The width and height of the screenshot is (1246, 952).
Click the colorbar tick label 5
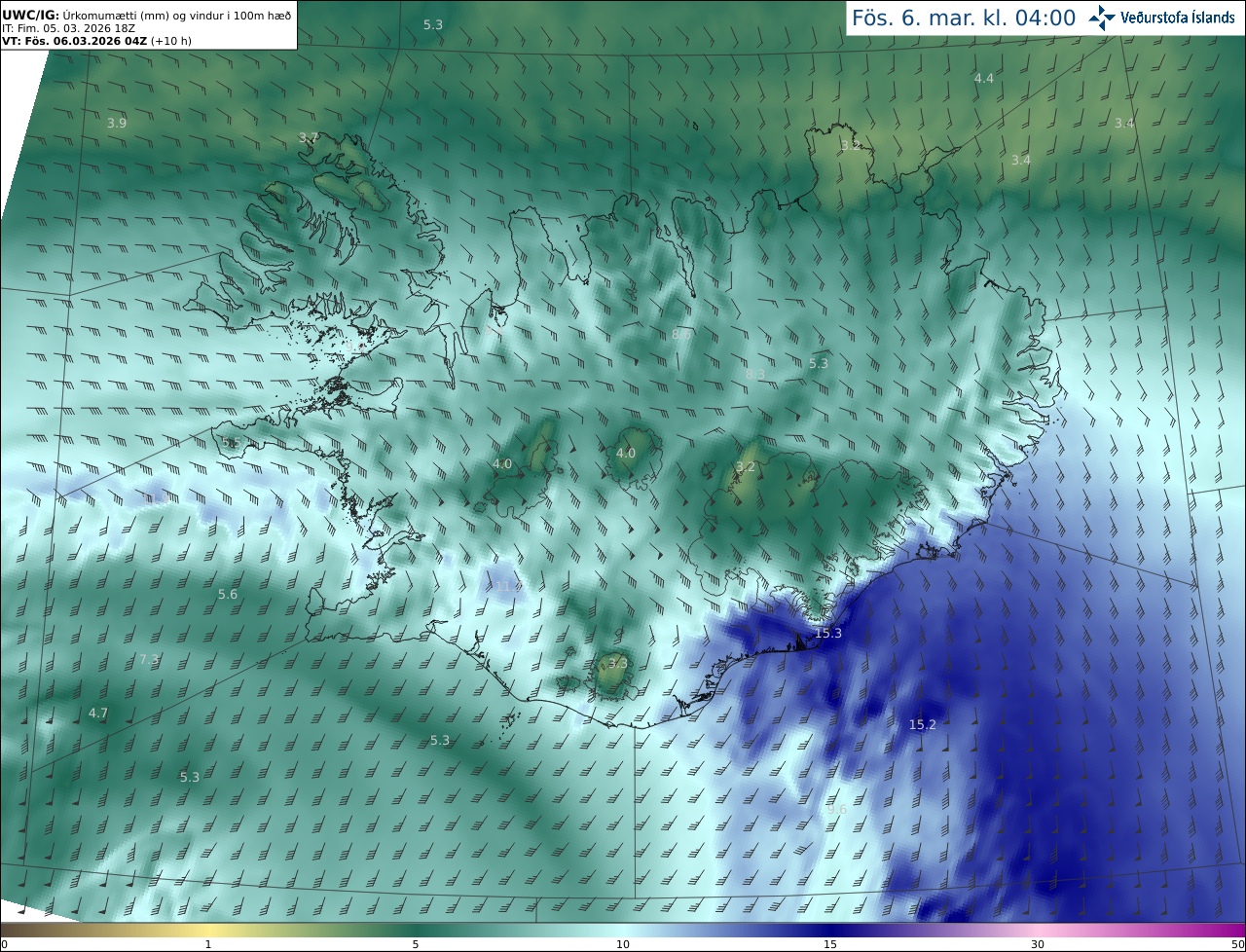click(x=416, y=944)
